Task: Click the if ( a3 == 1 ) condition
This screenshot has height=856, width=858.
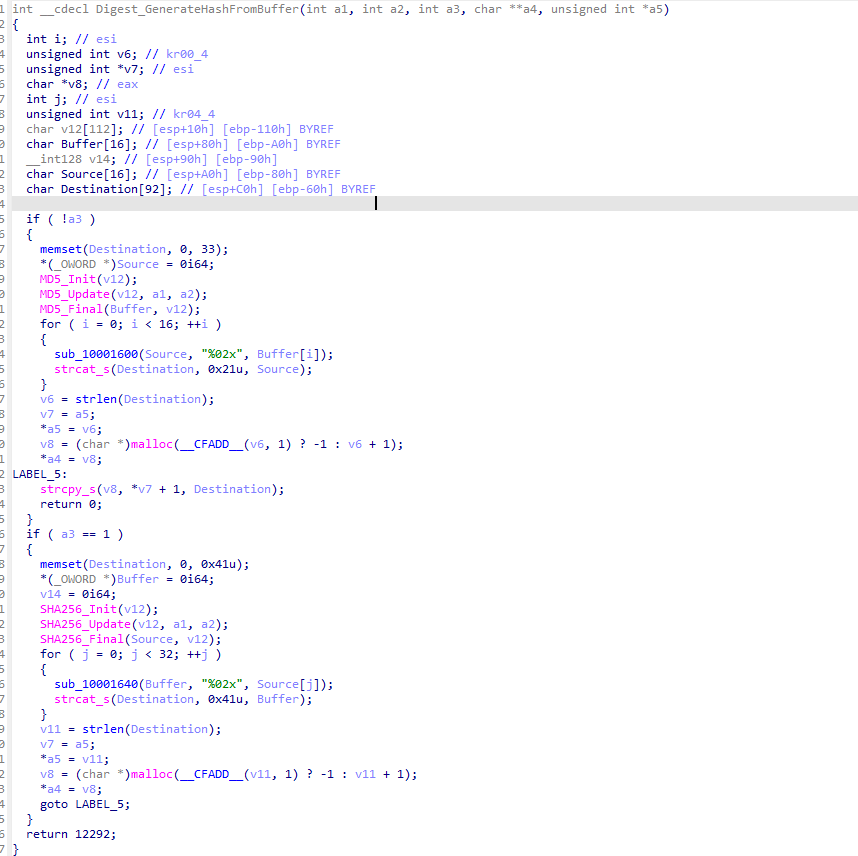Action: 74,534
